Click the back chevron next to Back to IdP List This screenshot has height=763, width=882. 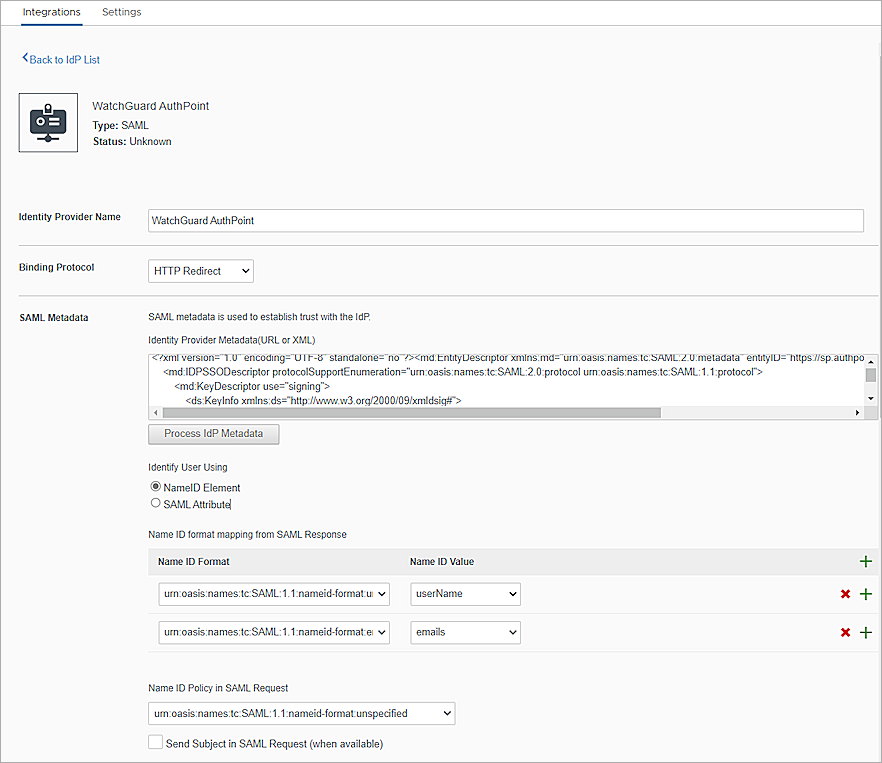25,59
